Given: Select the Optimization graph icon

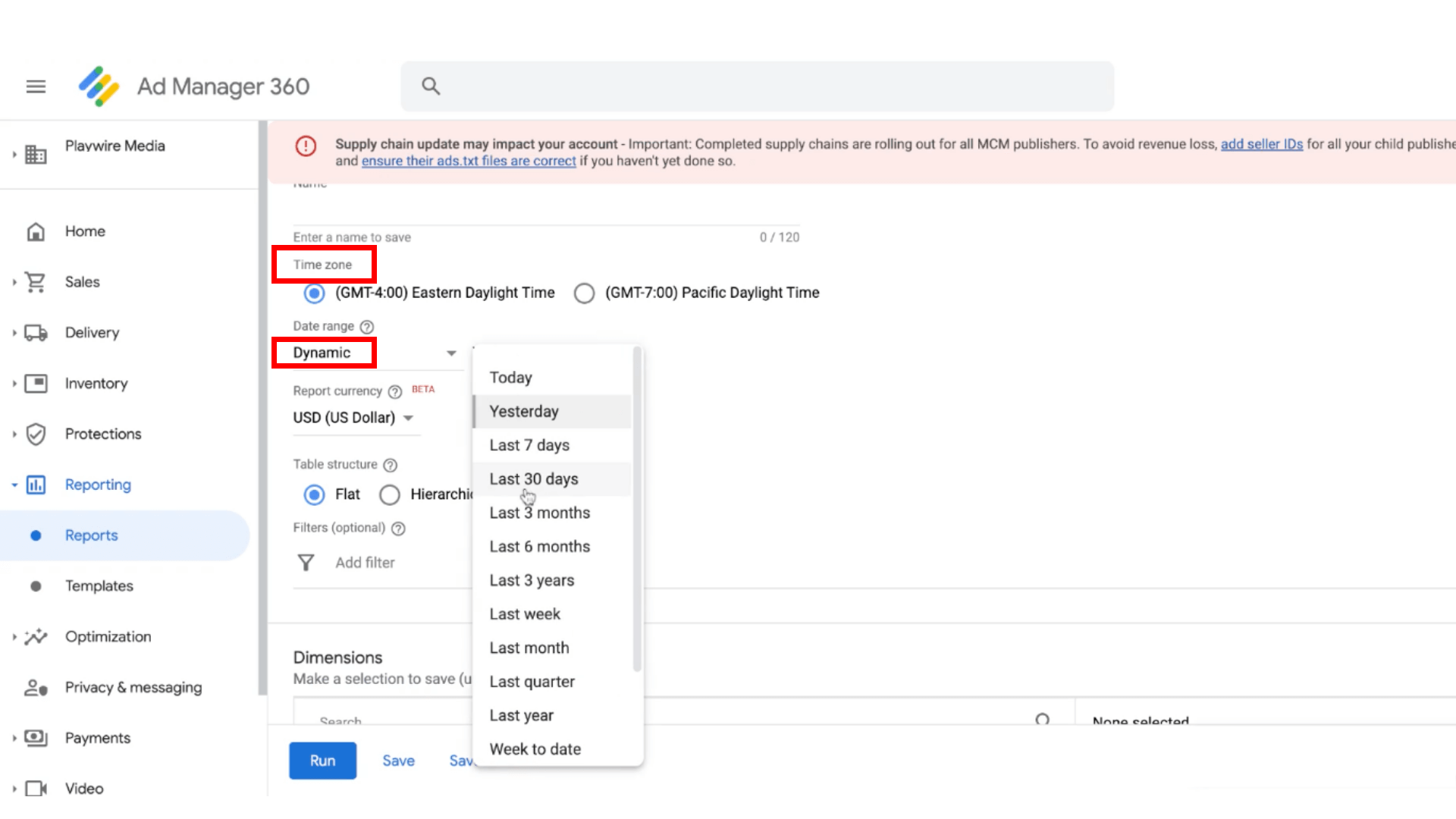Looking at the screenshot, I should tap(36, 637).
